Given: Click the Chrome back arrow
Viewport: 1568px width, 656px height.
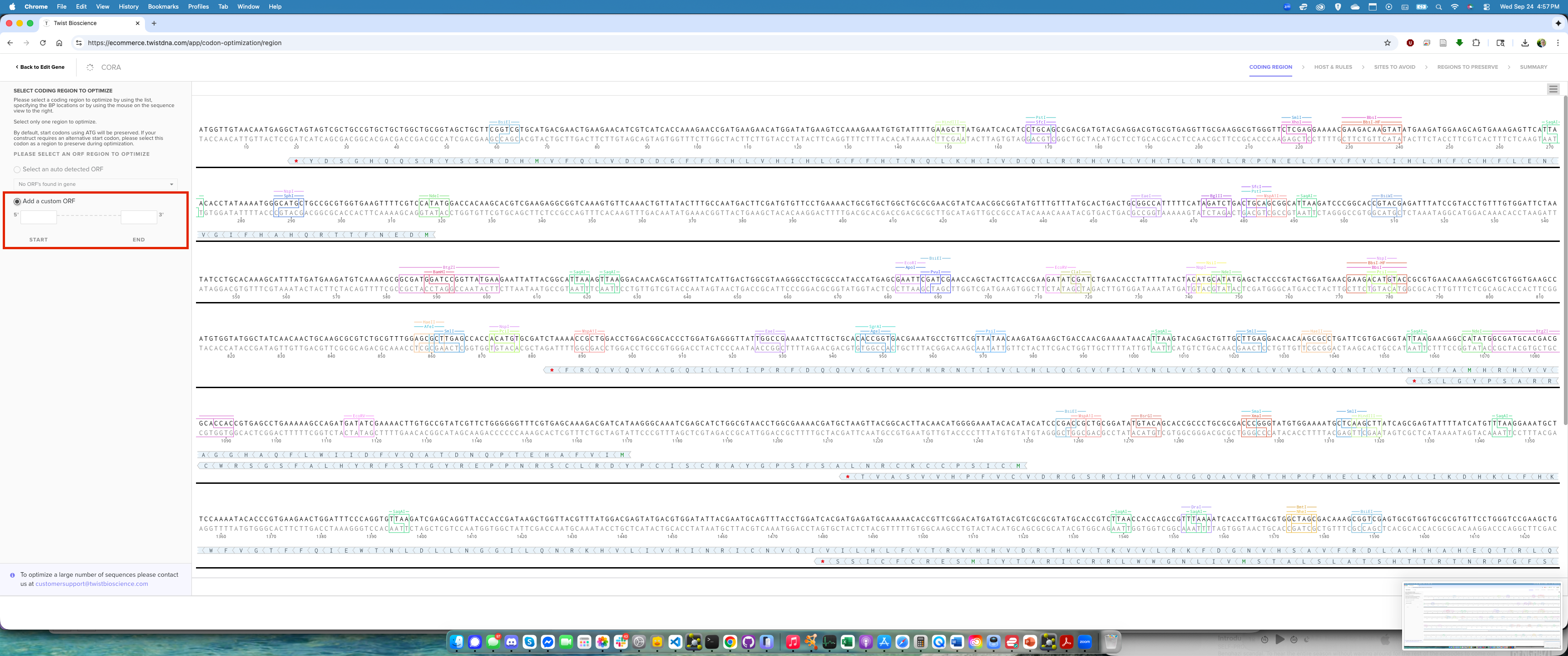Looking at the screenshot, I should 10,43.
